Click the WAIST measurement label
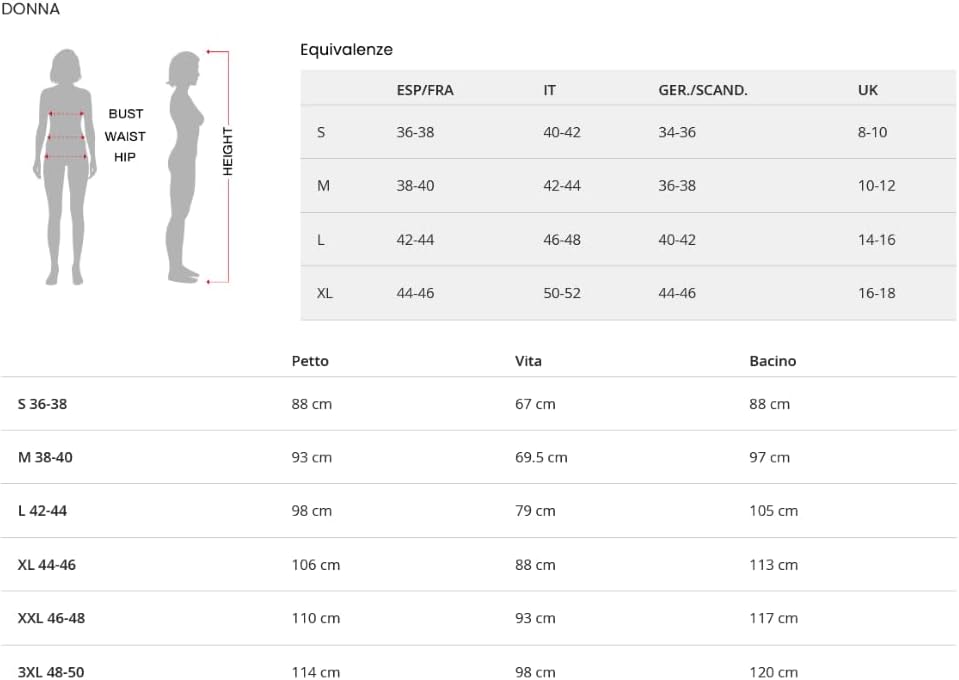The image size is (959, 680). tap(125, 136)
